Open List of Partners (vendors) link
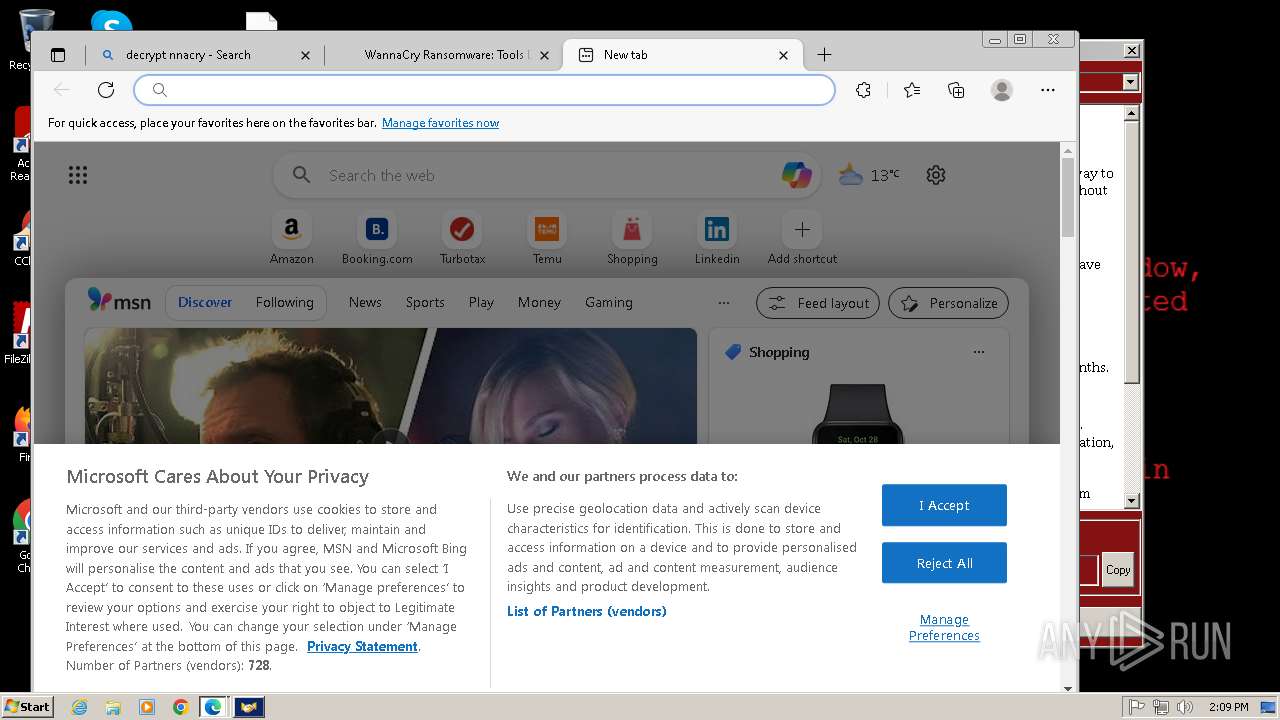Screen dimensions: 1280x720 (587, 611)
